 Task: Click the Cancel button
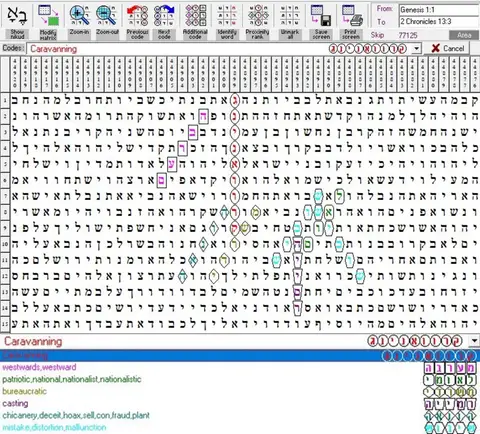click(447, 49)
